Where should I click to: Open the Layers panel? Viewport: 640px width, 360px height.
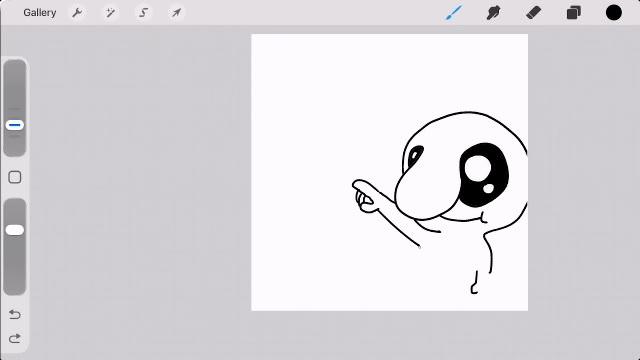click(x=573, y=13)
